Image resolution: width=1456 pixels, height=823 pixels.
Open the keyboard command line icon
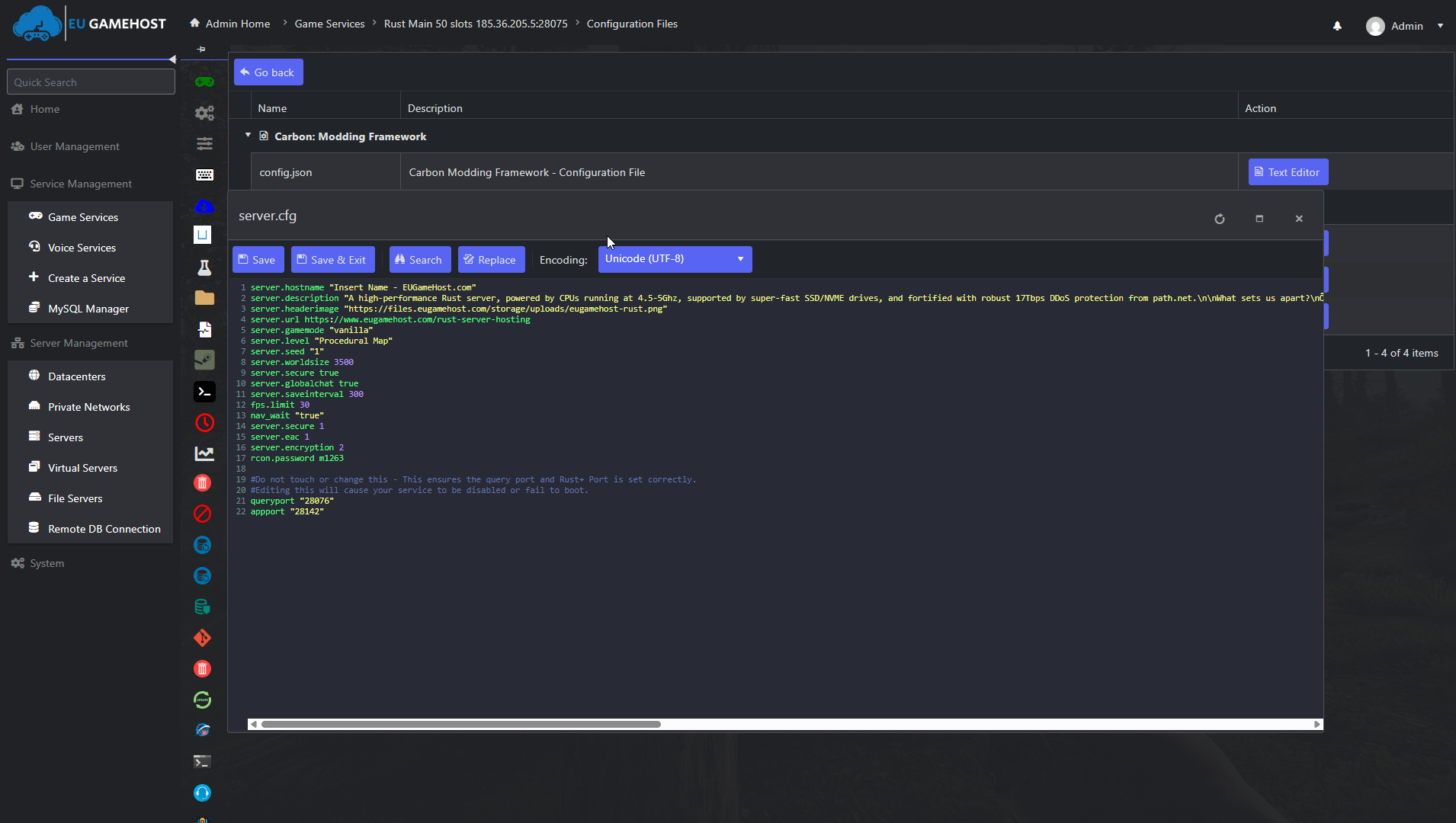[204, 175]
